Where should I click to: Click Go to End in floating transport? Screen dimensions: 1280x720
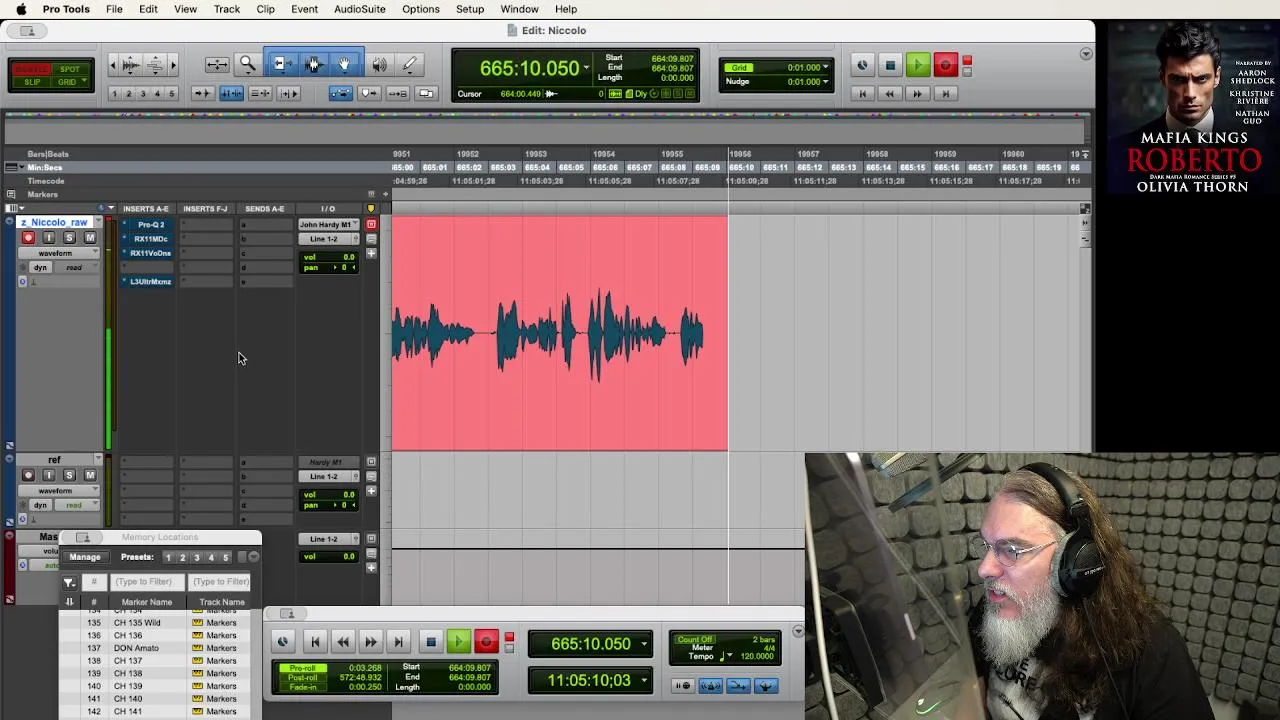coord(398,642)
